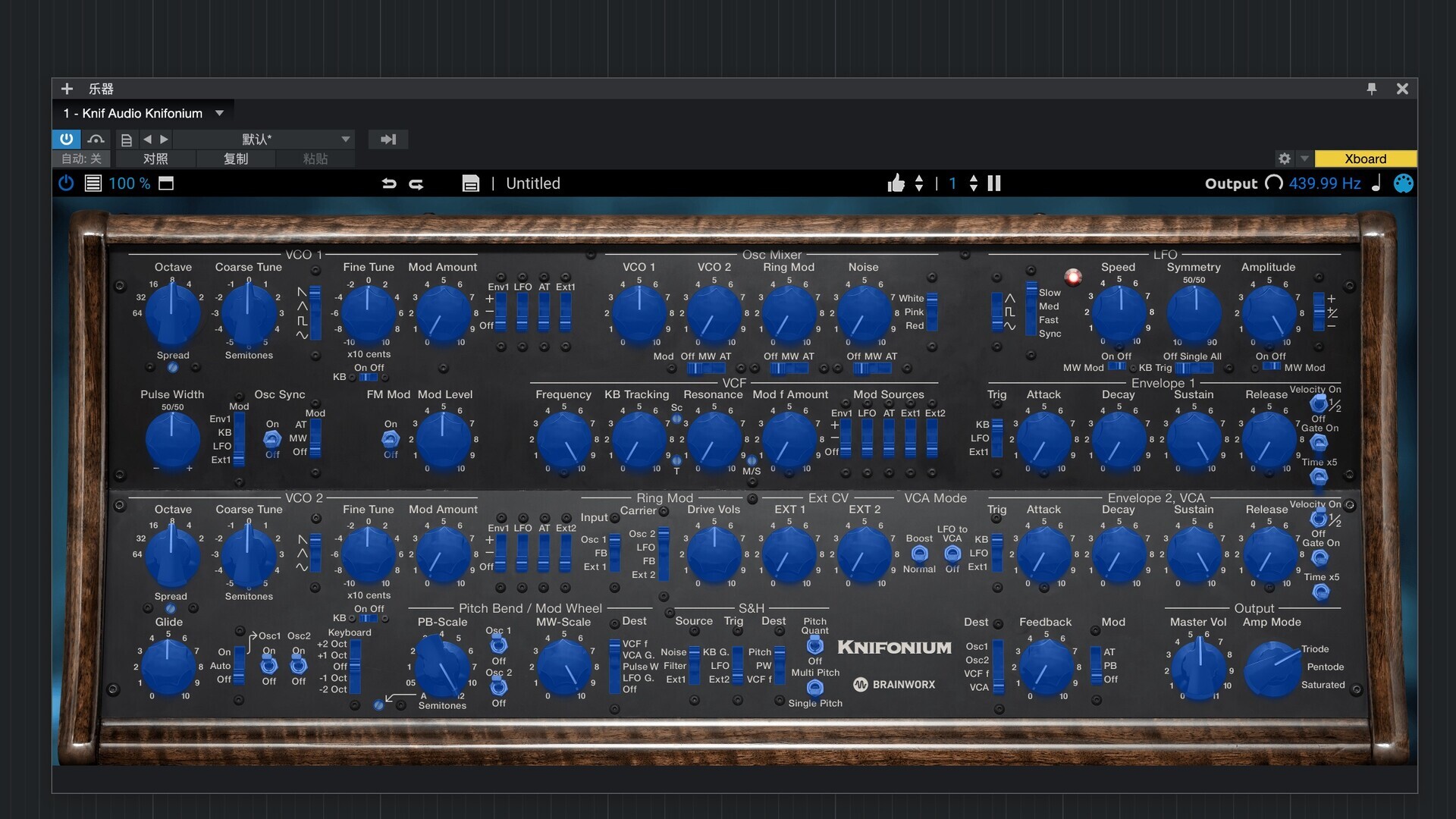Image resolution: width=1456 pixels, height=819 pixels.
Task: Click the Master Vol knob
Action: [1198, 669]
